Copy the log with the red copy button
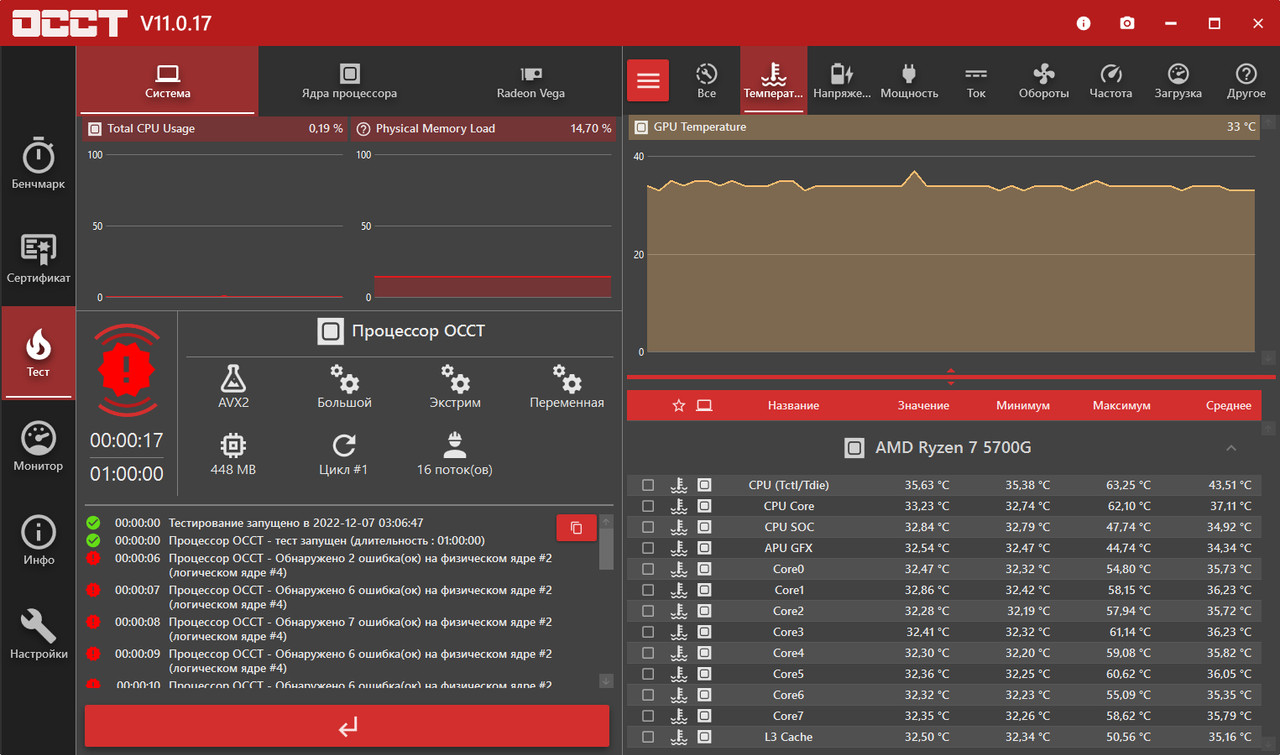The height and width of the screenshot is (755, 1280). (x=576, y=527)
